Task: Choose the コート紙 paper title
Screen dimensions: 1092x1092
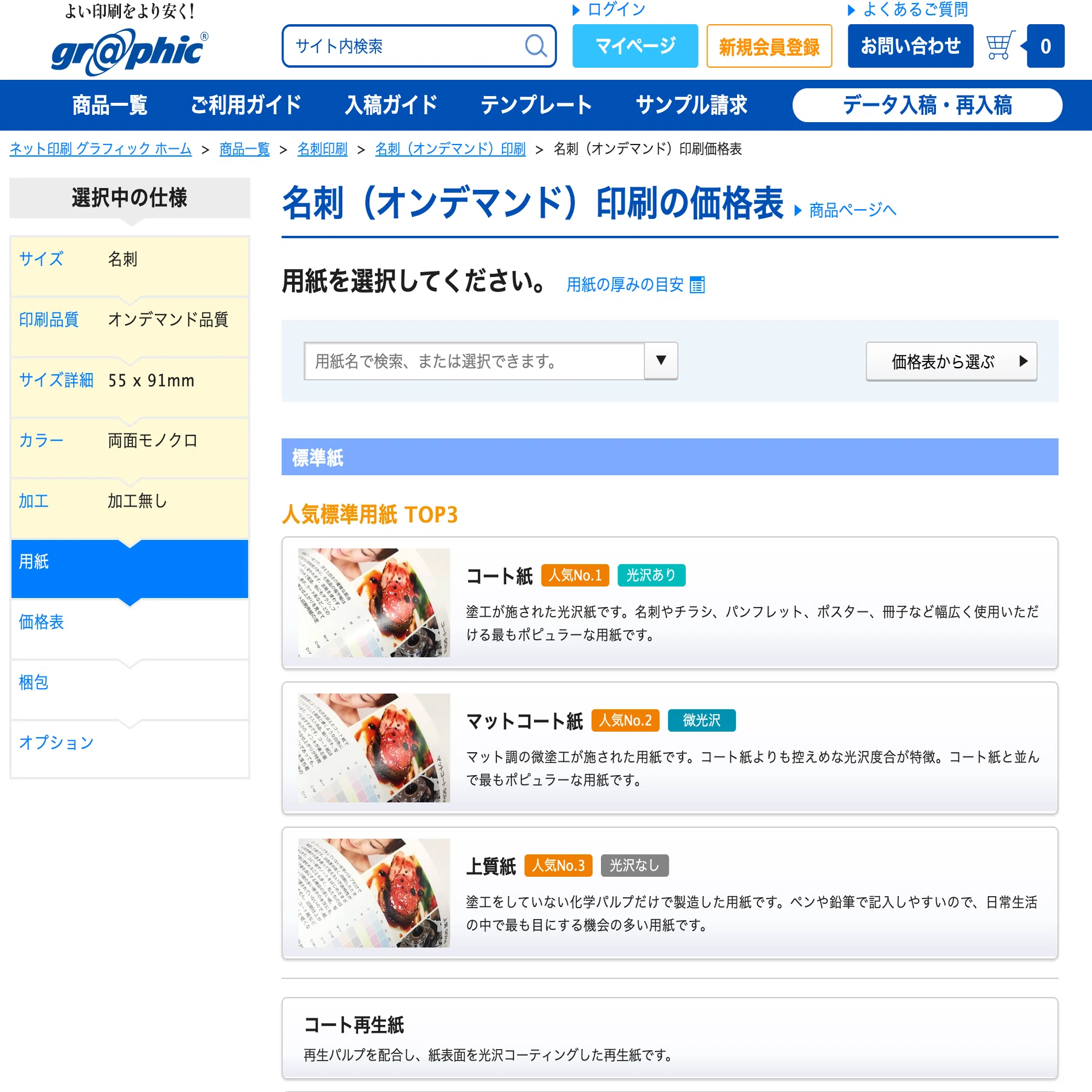Action: [499, 576]
